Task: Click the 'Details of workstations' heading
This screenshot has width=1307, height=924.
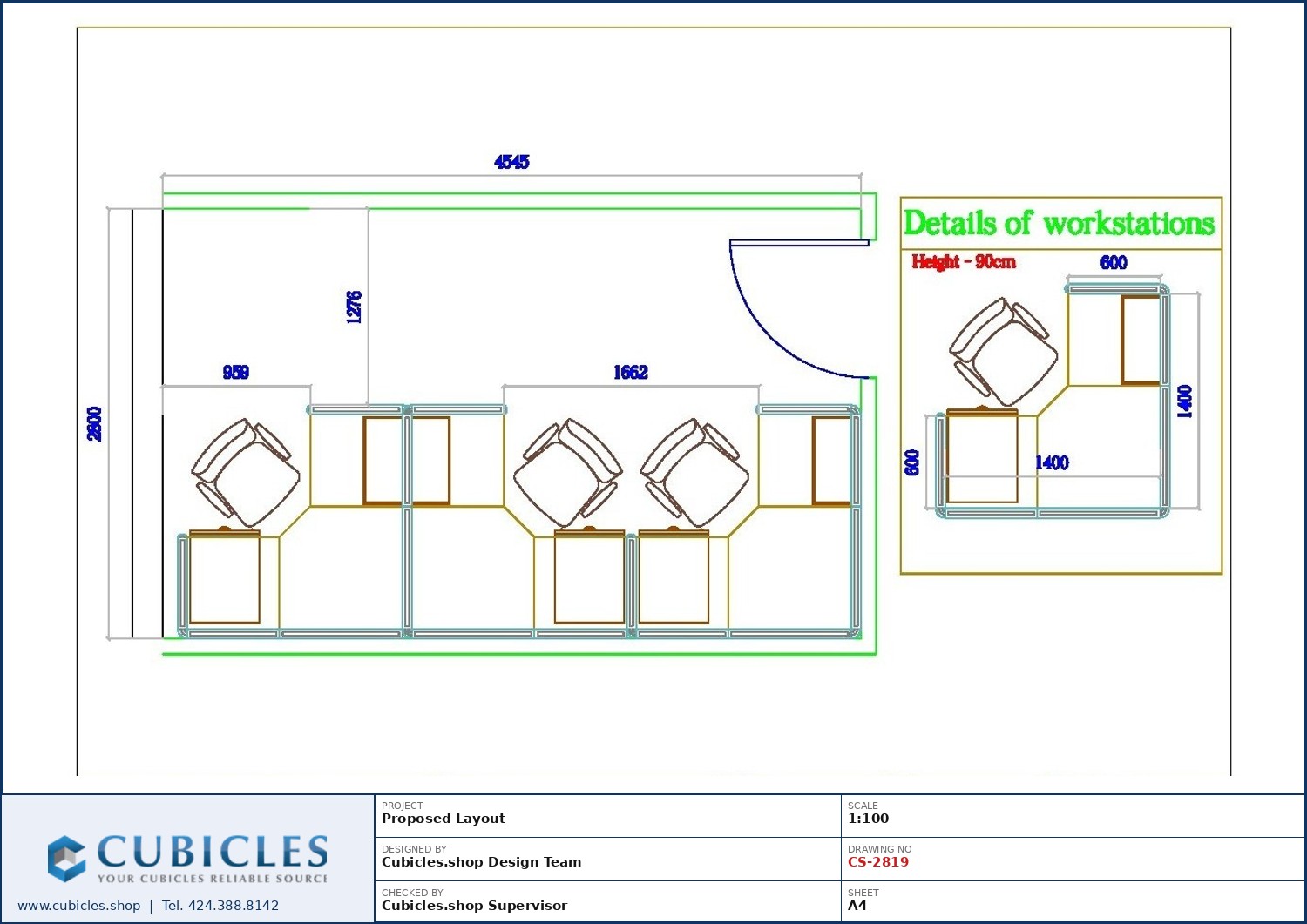Action: tap(1059, 223)
